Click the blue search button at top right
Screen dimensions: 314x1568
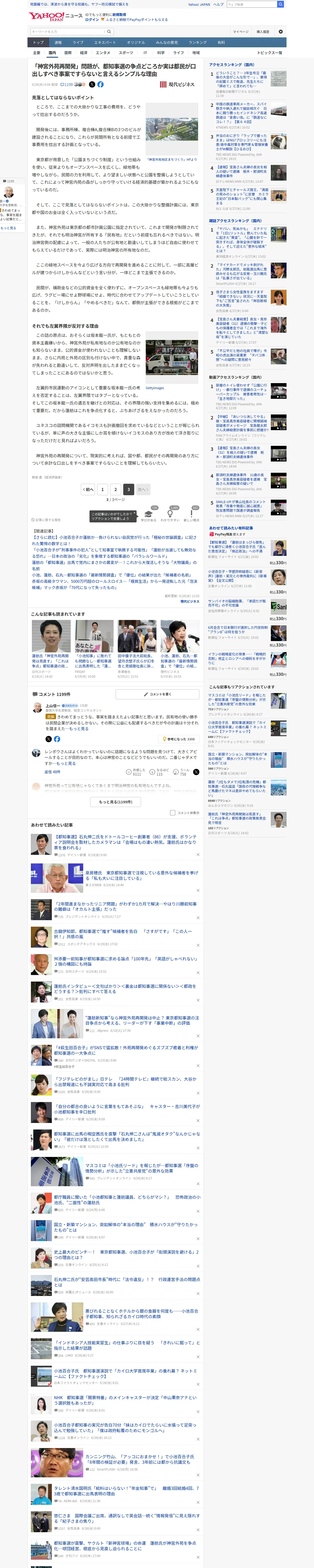click(281, 4)
